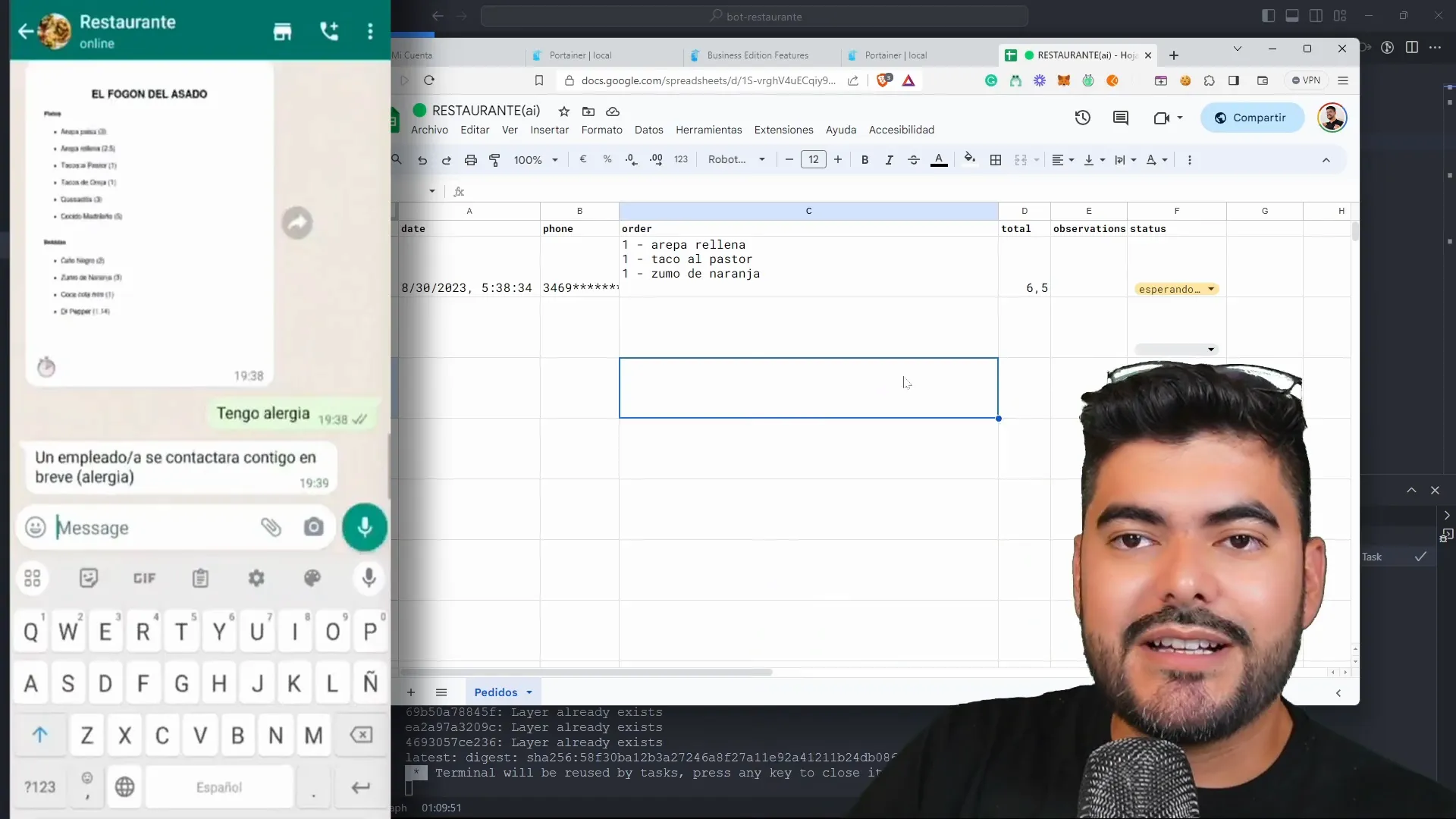Tap the Message input field
The height and width of the screenshot is (819, 1456).
(152, 528)
